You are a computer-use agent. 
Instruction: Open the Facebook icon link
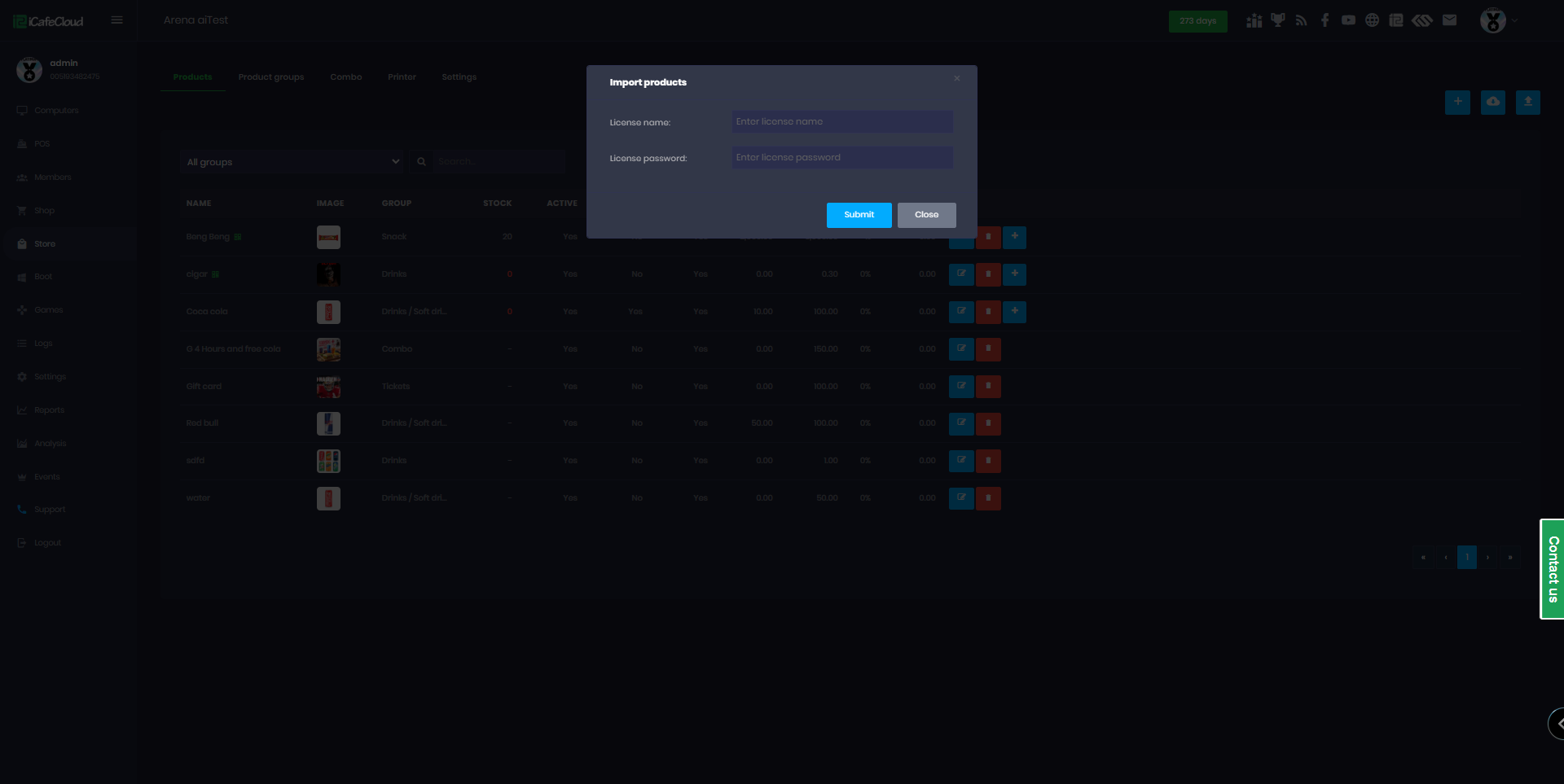(1325, 20)
